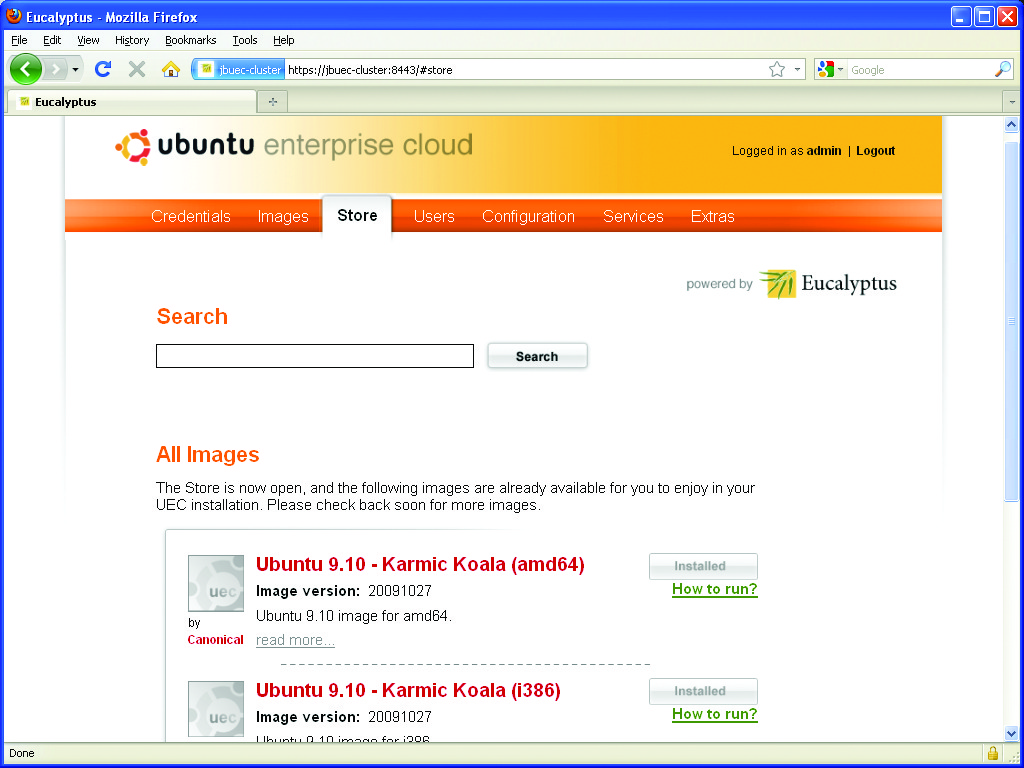Click the browser Back arrow button

26,69
